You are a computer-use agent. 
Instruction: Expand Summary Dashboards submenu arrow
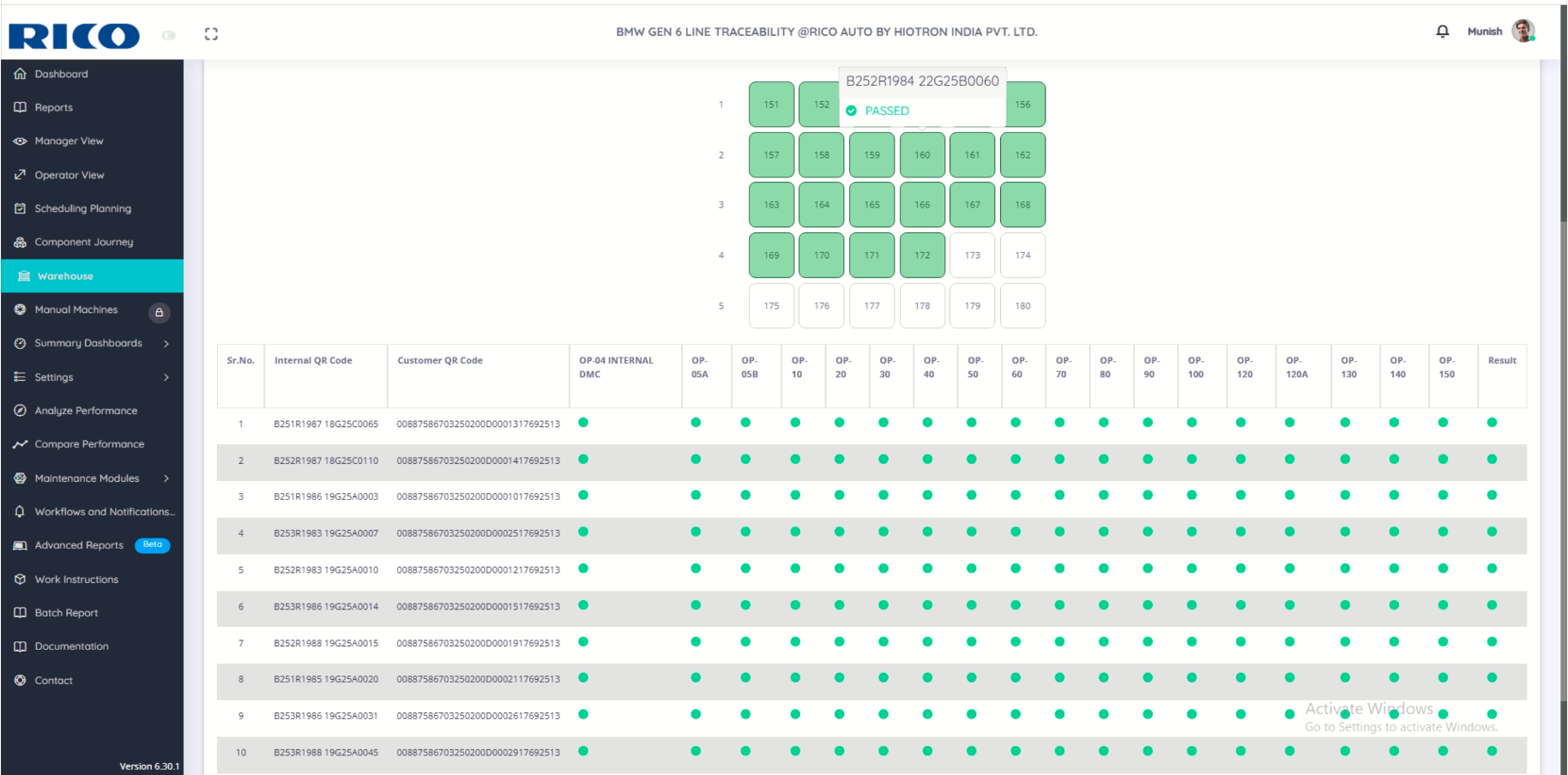point(166,344)
